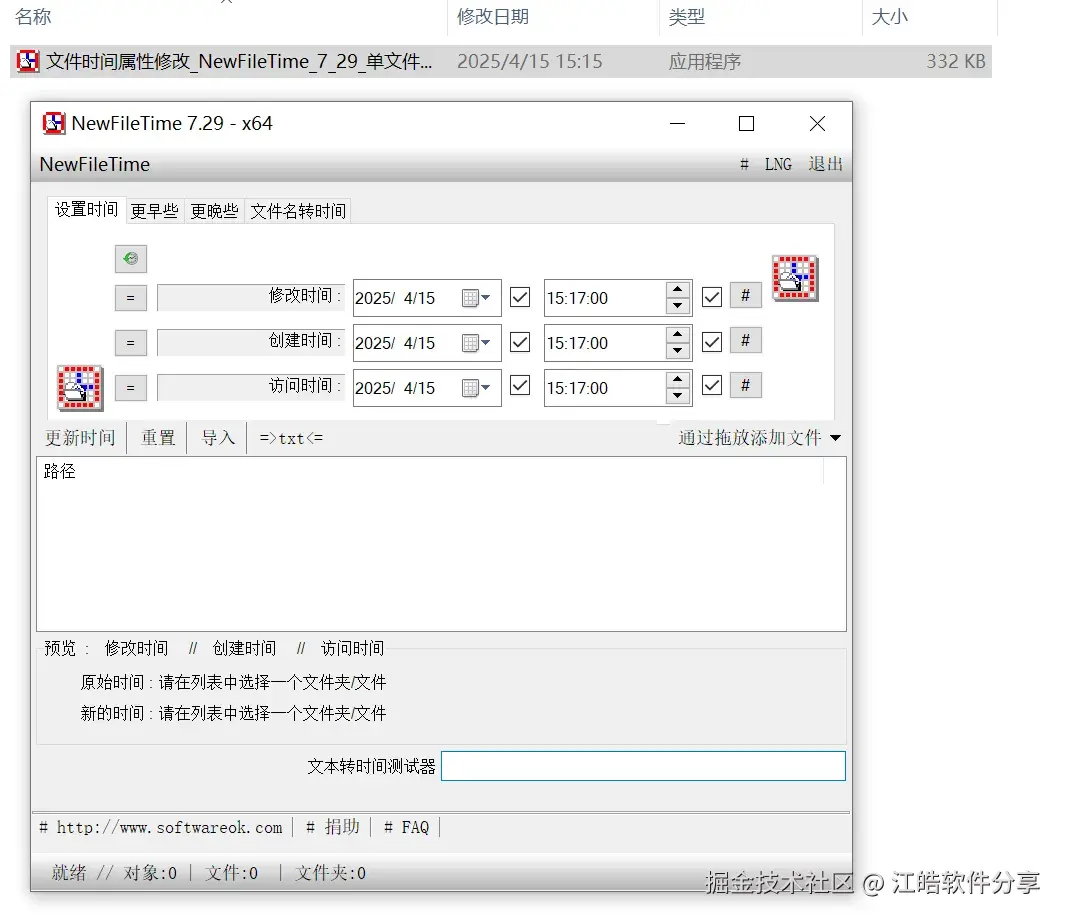Click the 文本转时间测试器 input field
This screenshot has width=1065, height=921.
pos(643,766)
